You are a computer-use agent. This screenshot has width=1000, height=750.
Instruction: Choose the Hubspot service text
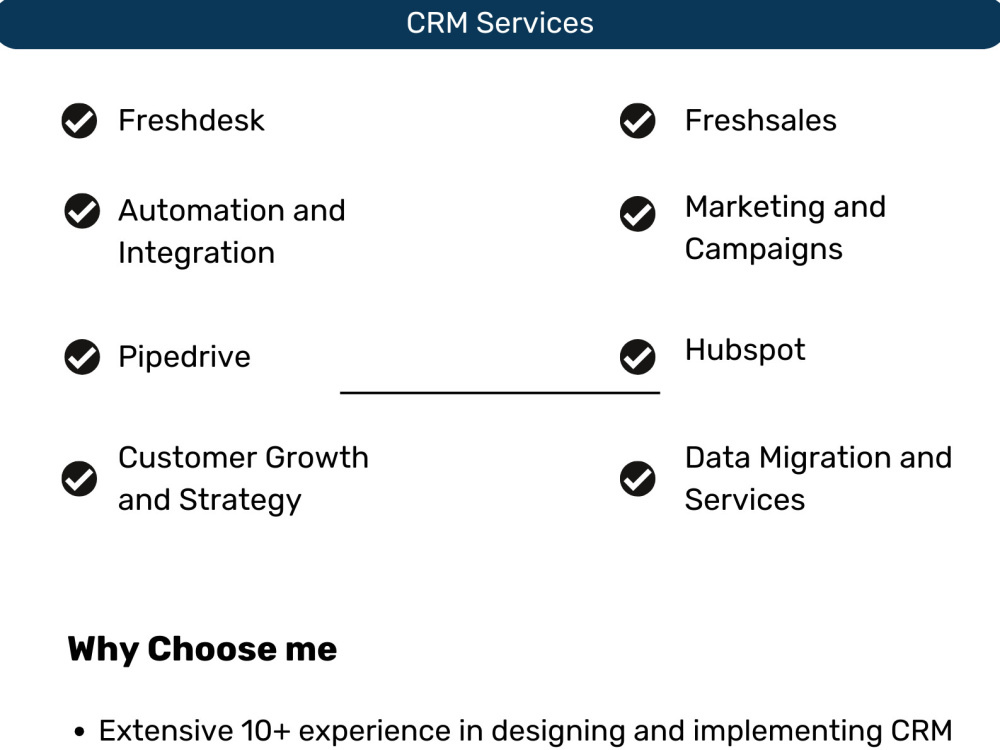pos(745,350)
